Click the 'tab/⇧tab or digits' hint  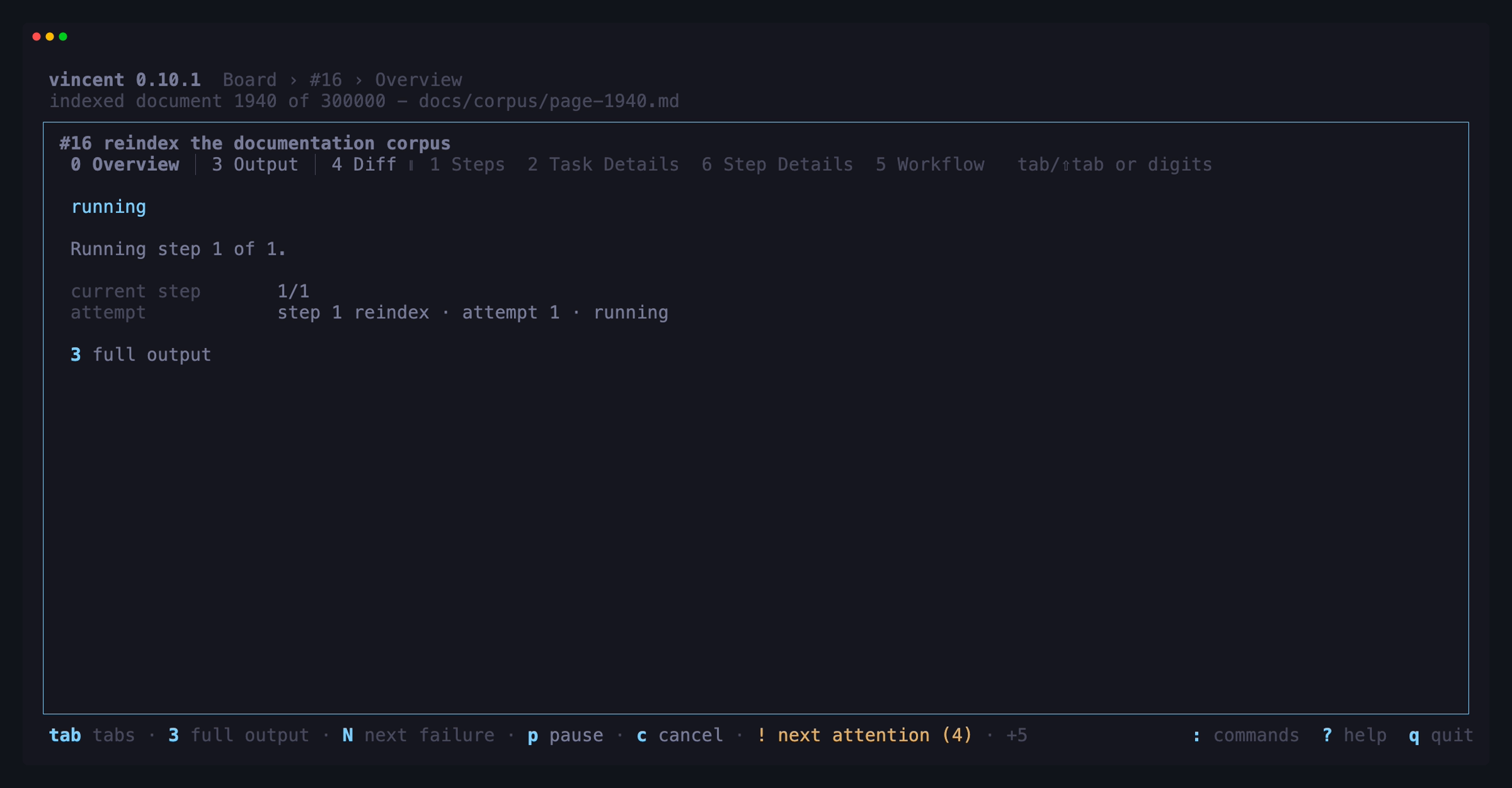click(1114, 165)
